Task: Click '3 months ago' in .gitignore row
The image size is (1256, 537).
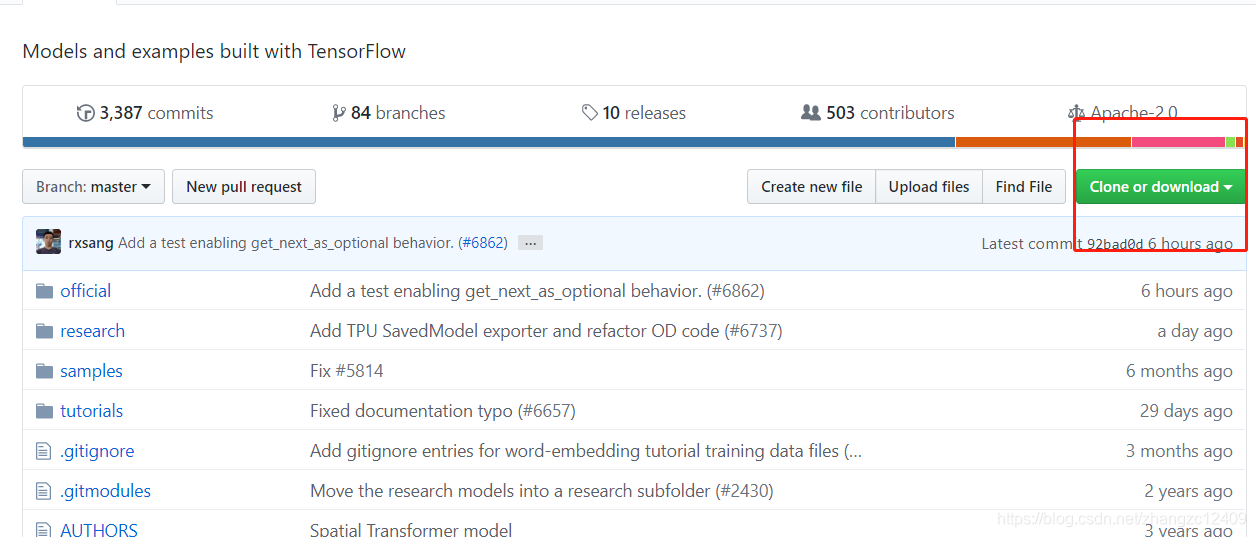Action: pos(1179,451)
